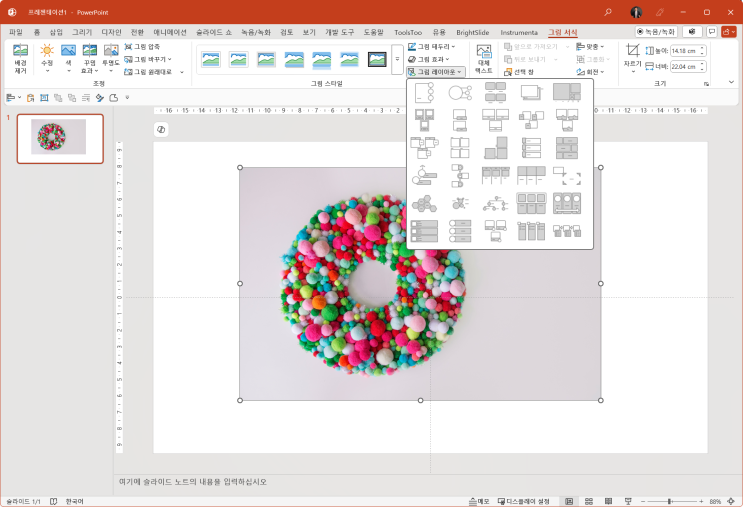Click the zoom slider handle in status bar
The width and height of the screenshot is (743, 507).
670,501
